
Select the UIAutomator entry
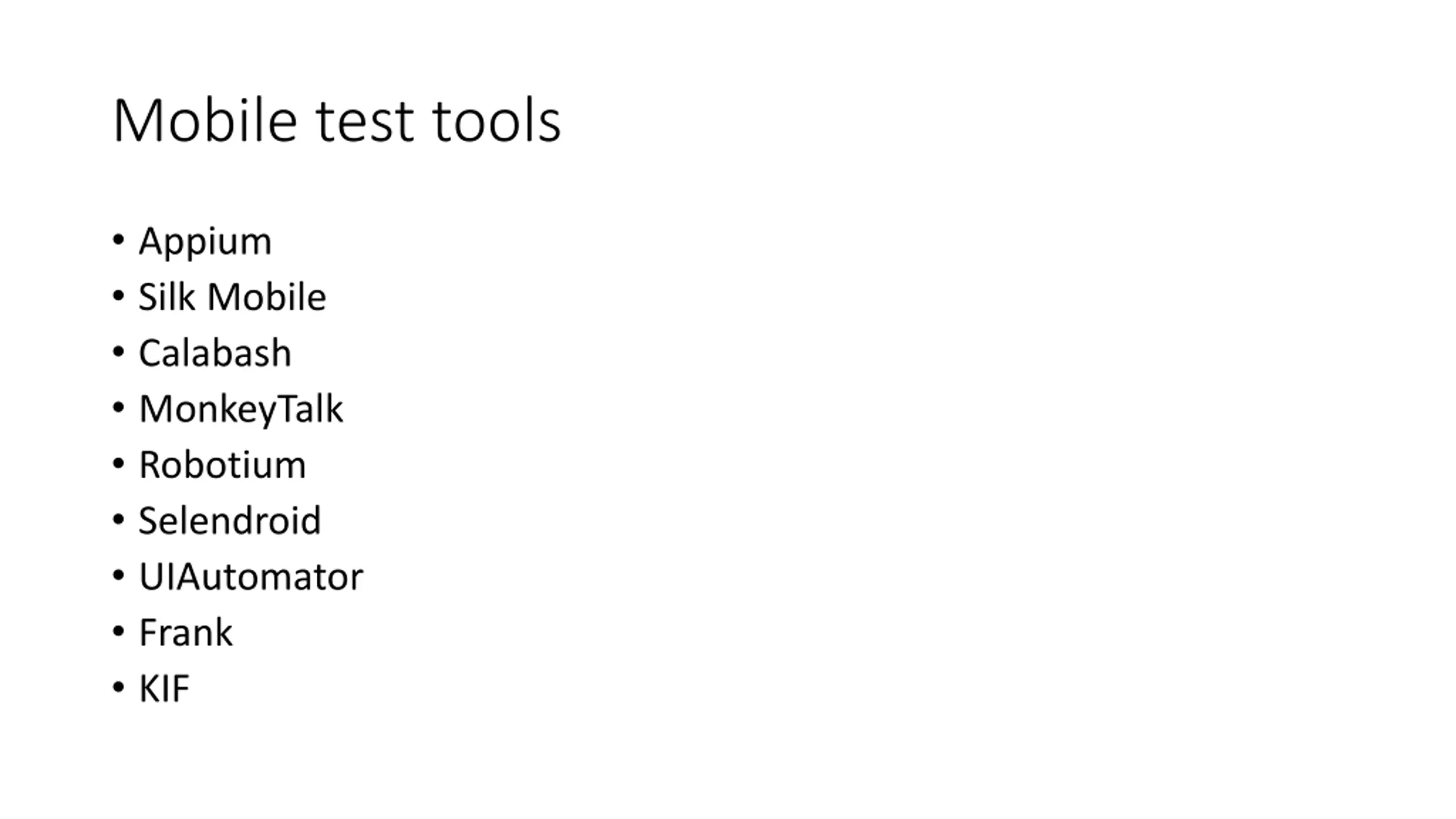pos(251,577)
